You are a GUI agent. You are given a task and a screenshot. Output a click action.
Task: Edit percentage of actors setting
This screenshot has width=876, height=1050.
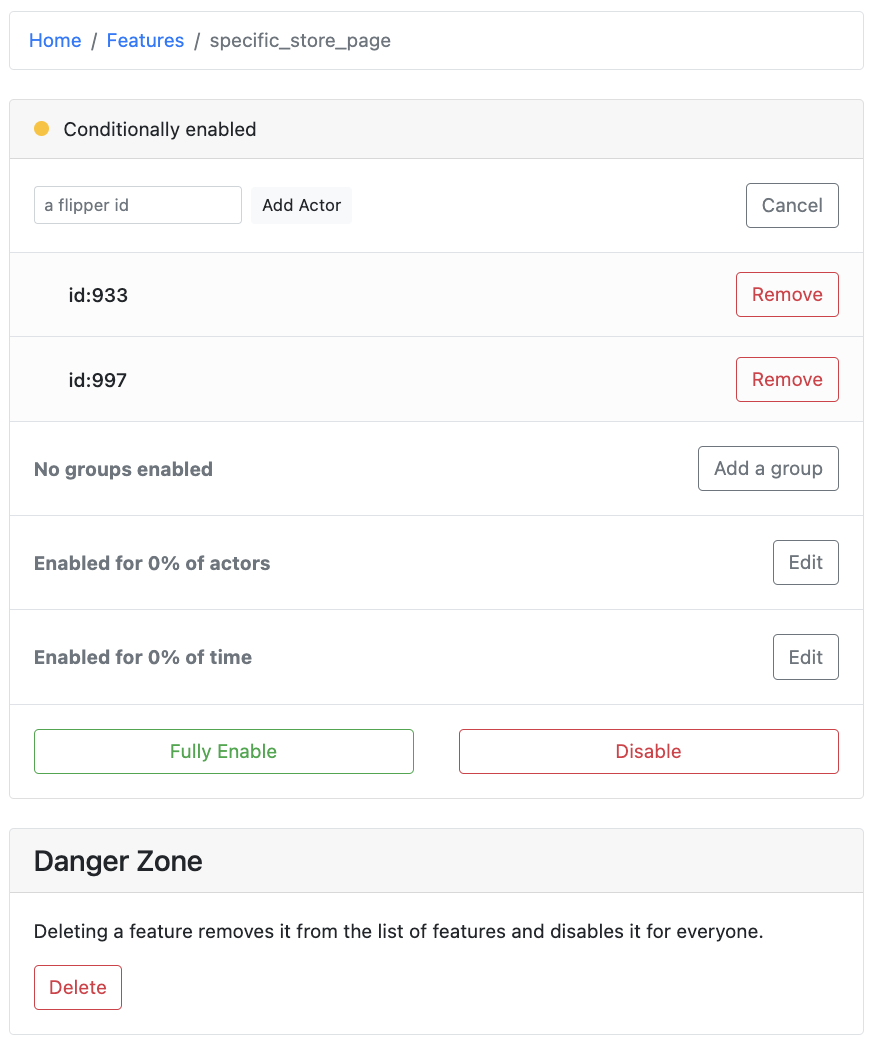(805, 563)
